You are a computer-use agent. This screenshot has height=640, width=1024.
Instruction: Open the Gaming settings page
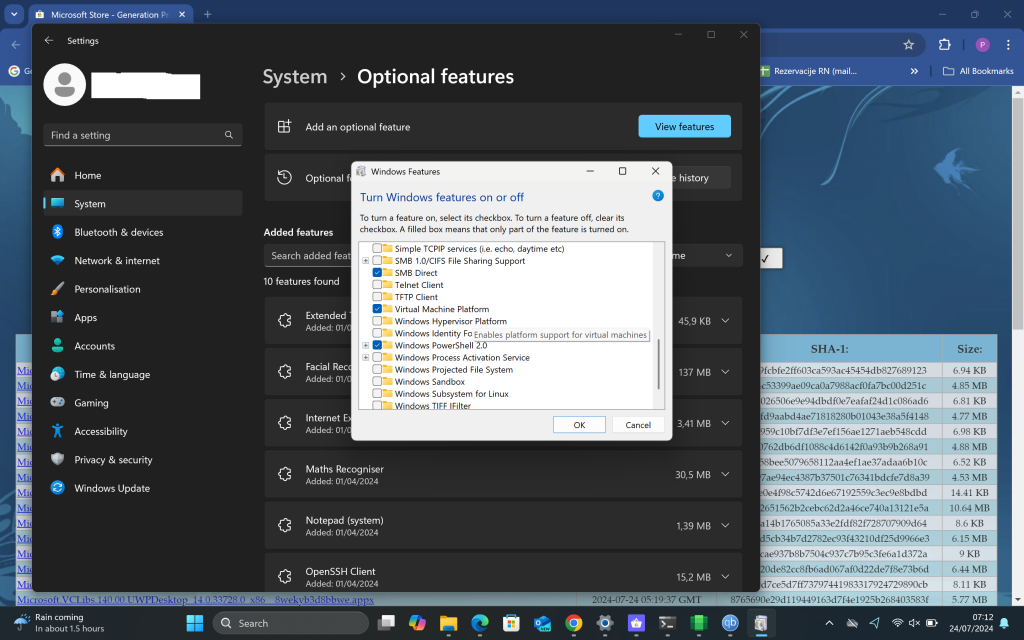[91, 403]
